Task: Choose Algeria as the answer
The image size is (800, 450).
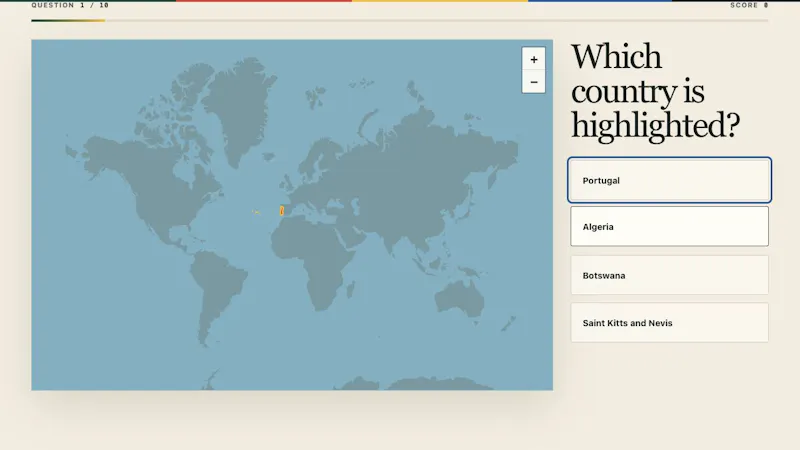Action: point(669,227)
